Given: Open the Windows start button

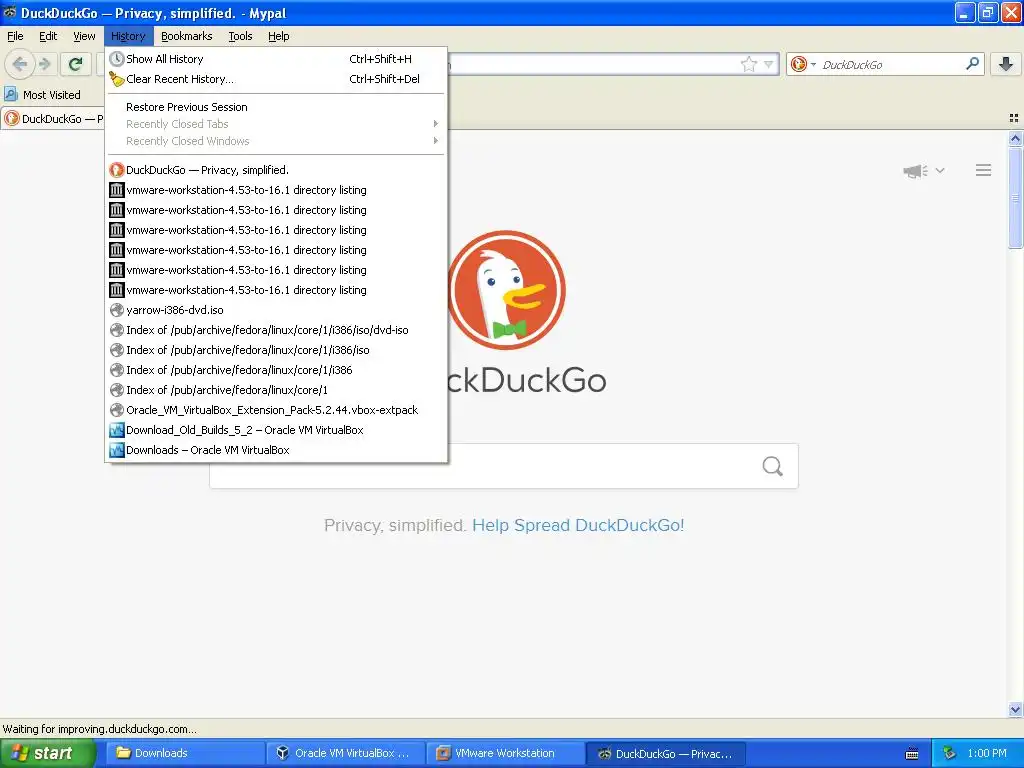Looking at the screenshot, I should coord(47,753).
